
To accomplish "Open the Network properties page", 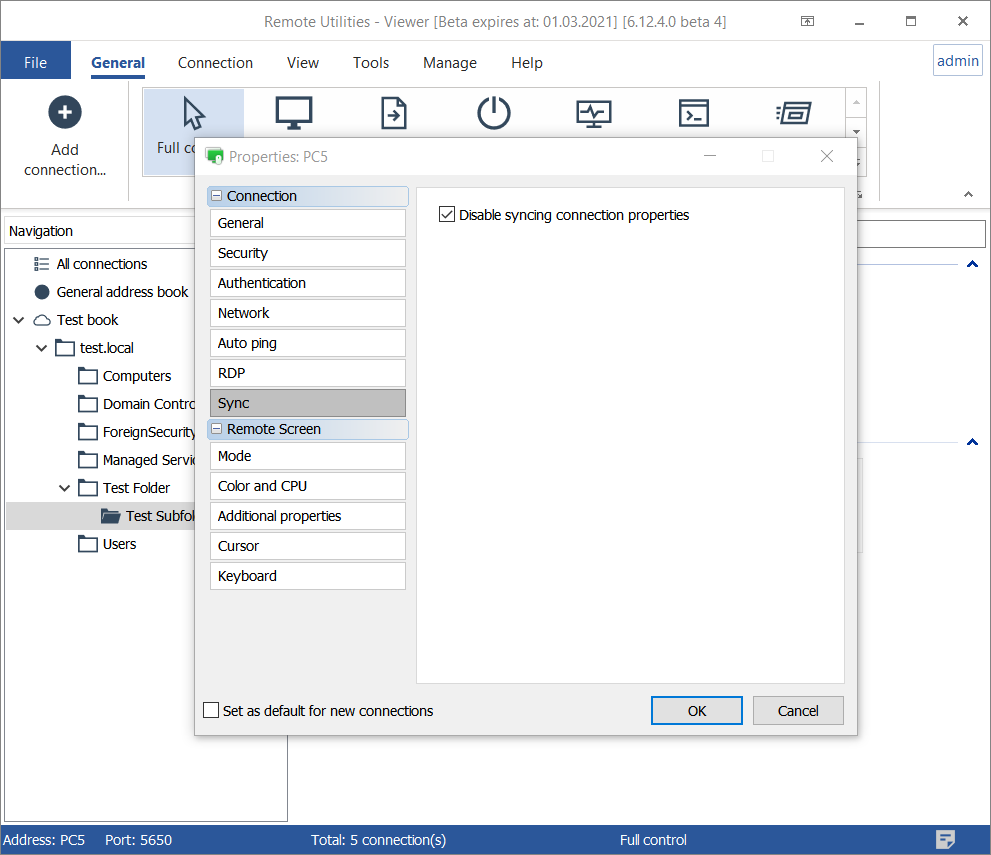I will pos(308,313).
